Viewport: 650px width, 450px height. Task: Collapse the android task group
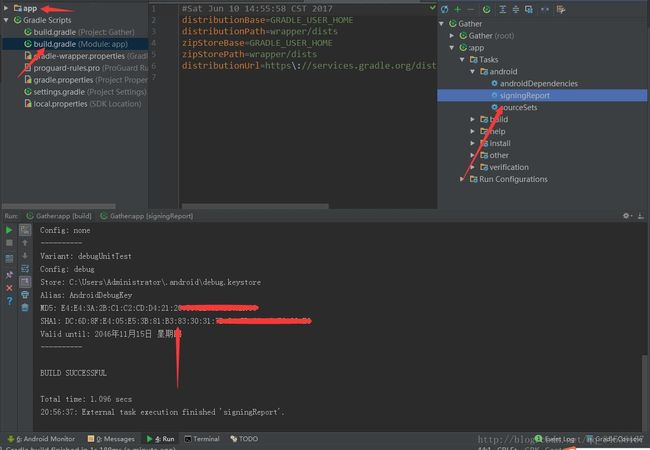[473, 72]
